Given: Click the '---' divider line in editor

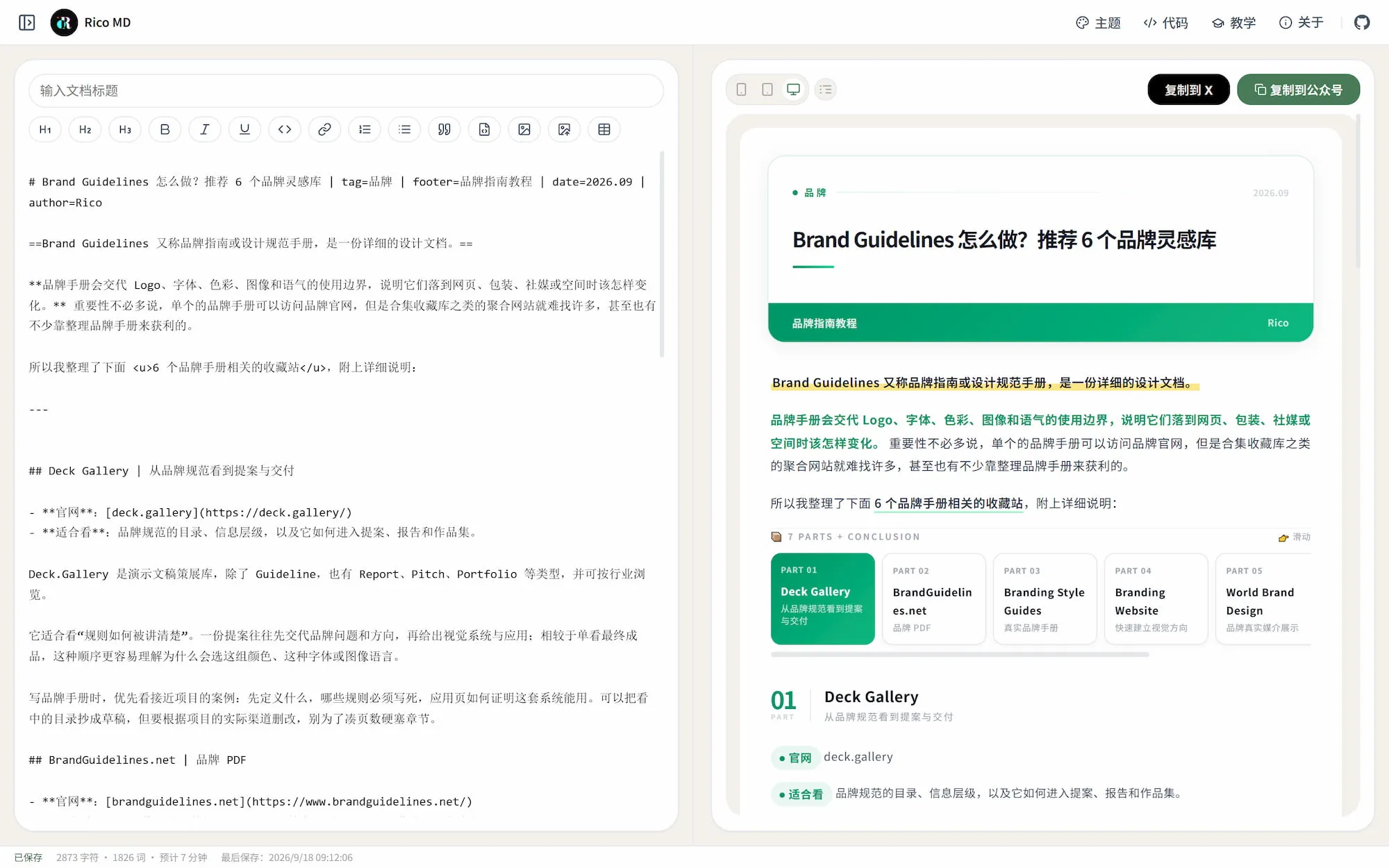Looking at the screenshot, I should [x=39, y=409].
